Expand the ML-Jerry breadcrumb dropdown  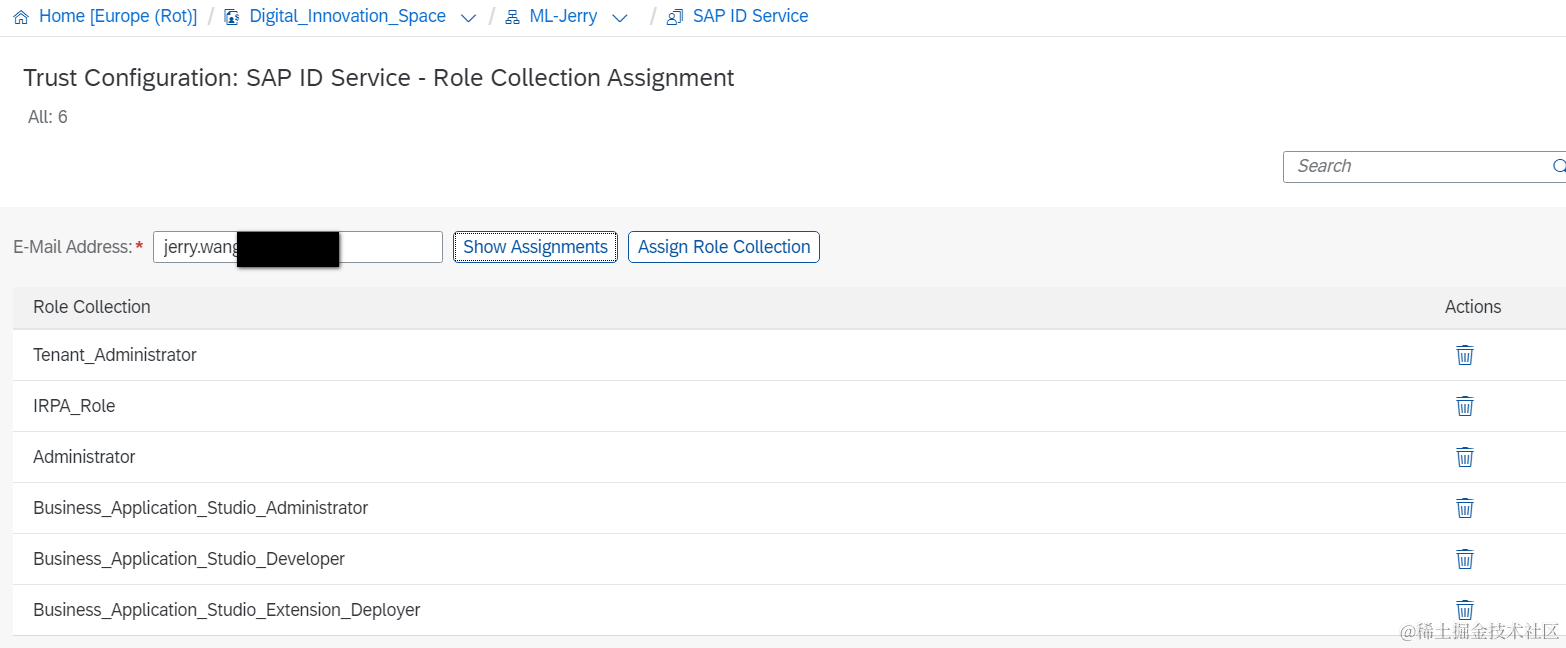coord(619,18)
